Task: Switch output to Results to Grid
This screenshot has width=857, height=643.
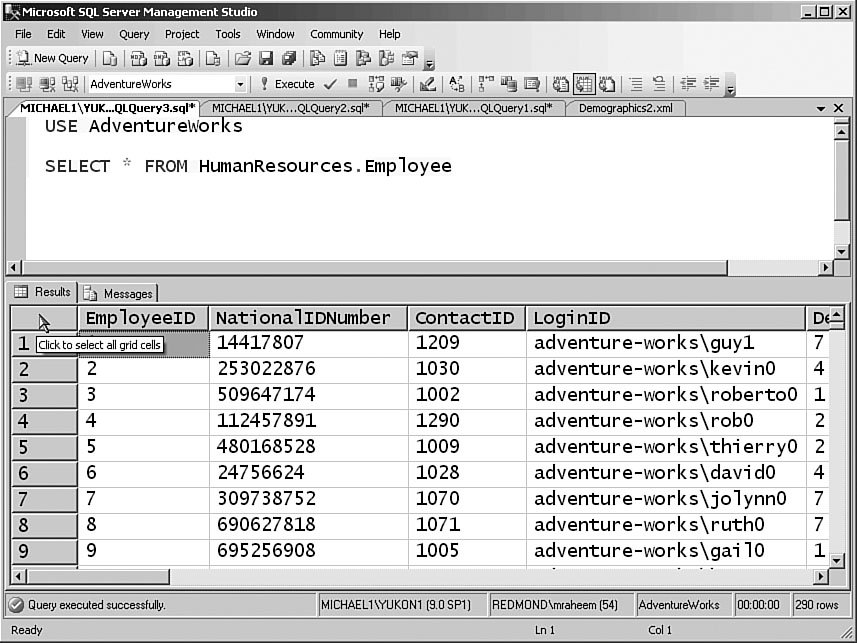Action: click(x=584, y=84)
